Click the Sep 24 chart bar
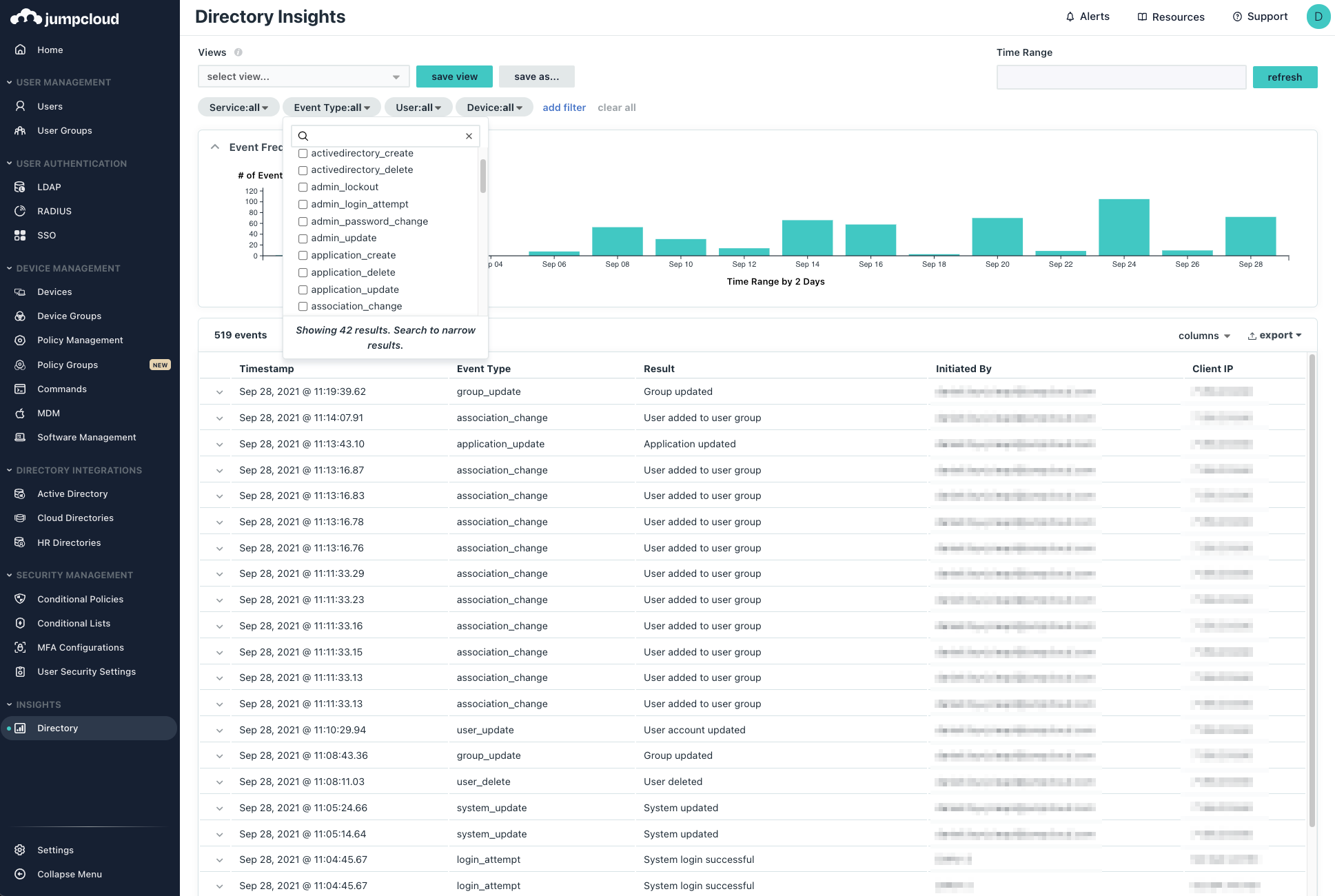The image size is (1335, 896). [x=1123, y=227]
